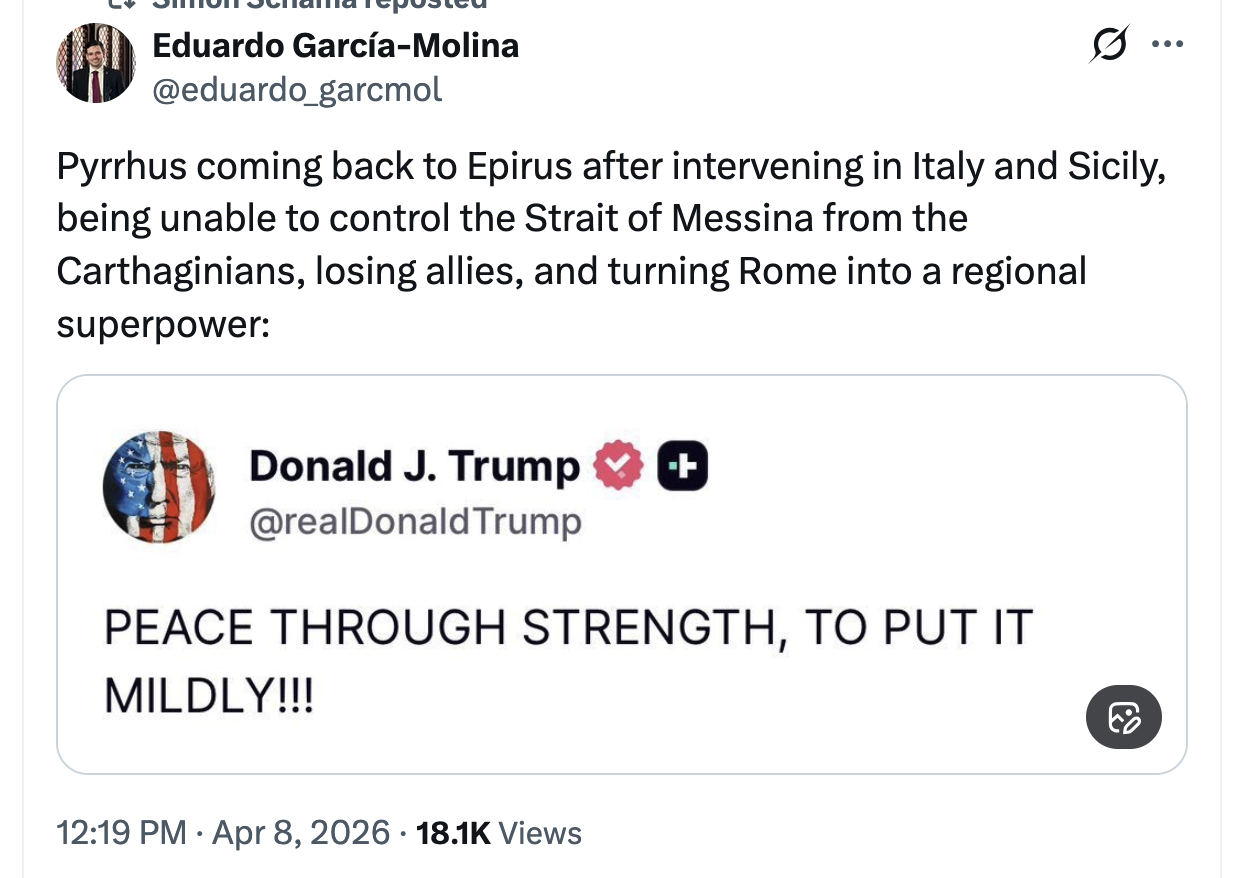Click the flag-painted Trump avatar in screenshot
Viewport: 1242px width, 878px height.
[x=160, y=487]
